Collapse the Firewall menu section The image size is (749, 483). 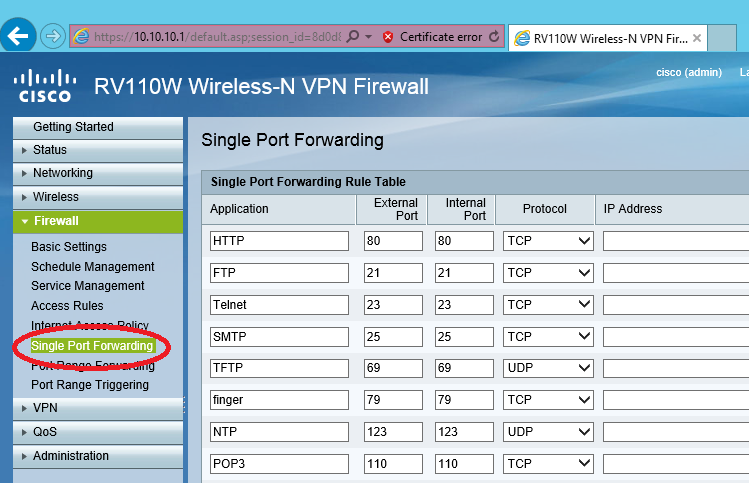click(x=98, y=221)
